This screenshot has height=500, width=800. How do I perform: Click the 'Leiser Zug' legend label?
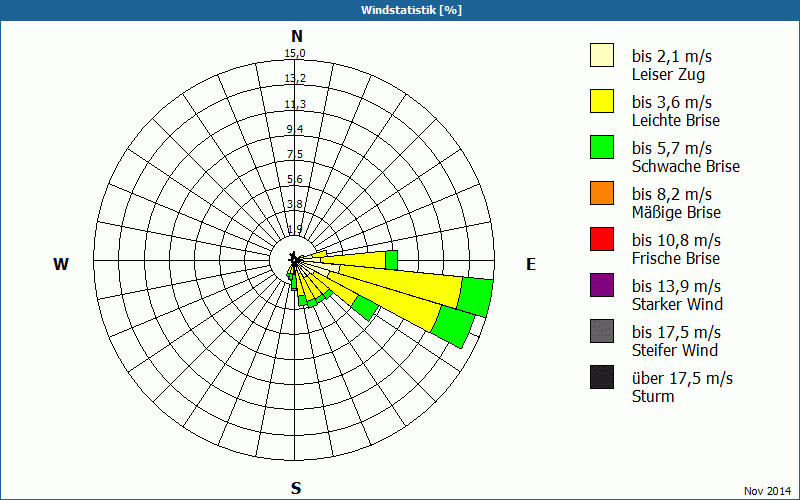pyautogui.click(x=668, y=74)
